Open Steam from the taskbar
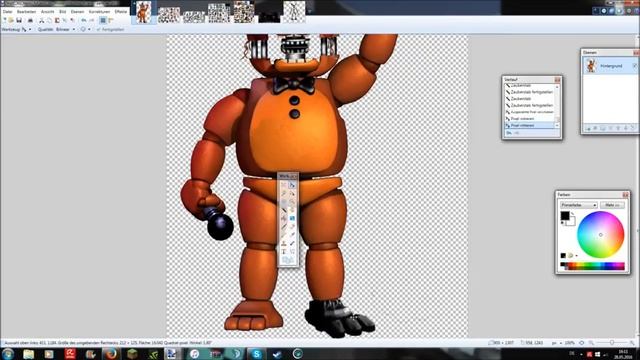Screen dimensions: 640x360 (x=277, y=354)
